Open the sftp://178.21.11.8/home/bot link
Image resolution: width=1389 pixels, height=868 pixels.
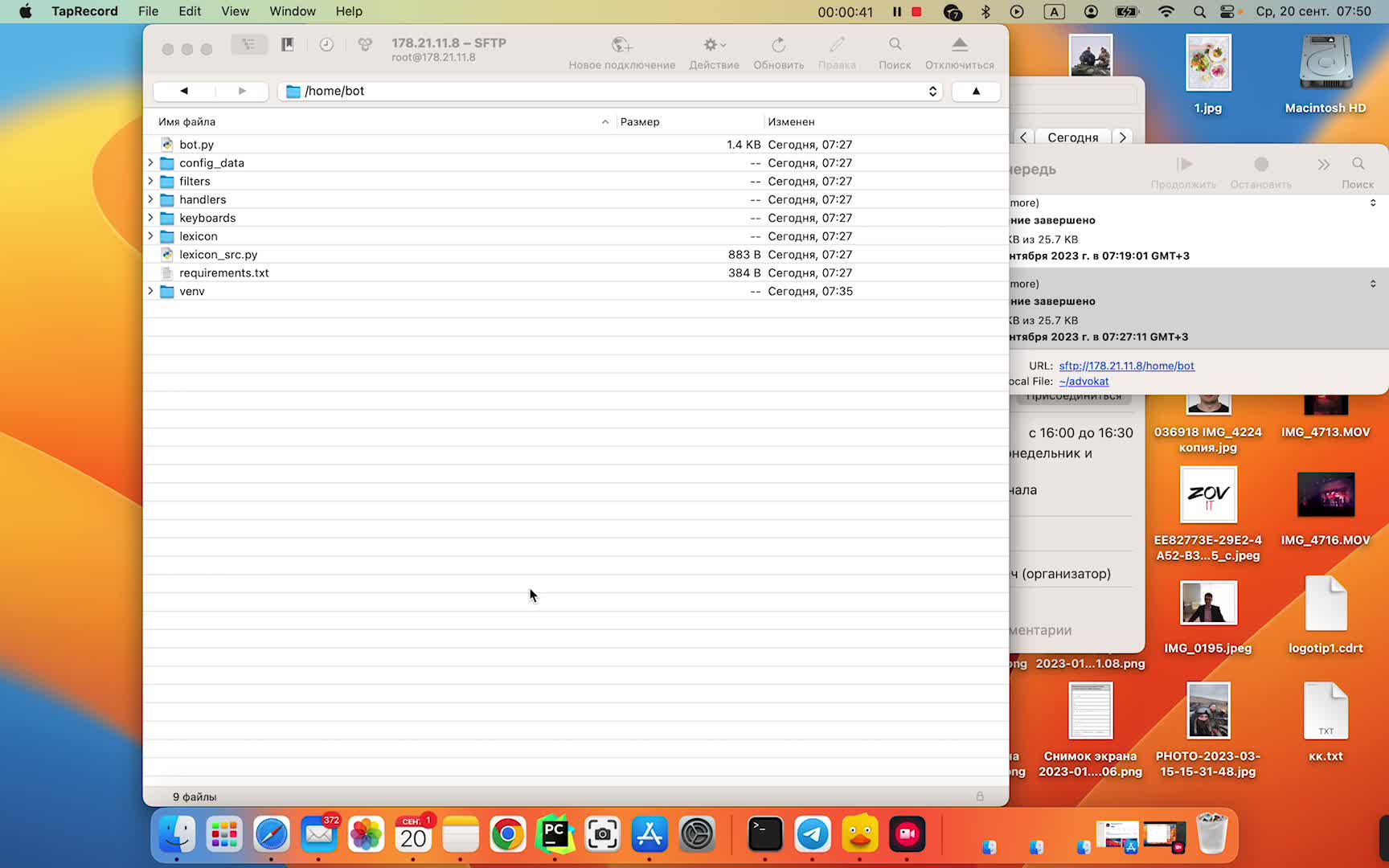point(1126,366)
